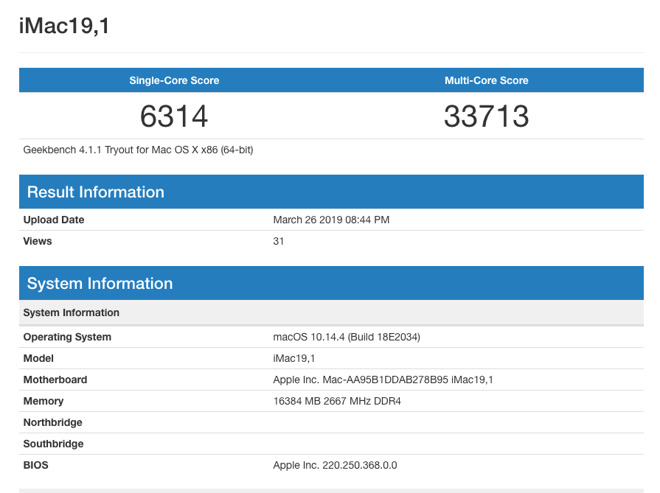Select the BIOS version 220.250.368.0.0 value
The height and width of the screenshot is (493, 660).
(335, 465)
